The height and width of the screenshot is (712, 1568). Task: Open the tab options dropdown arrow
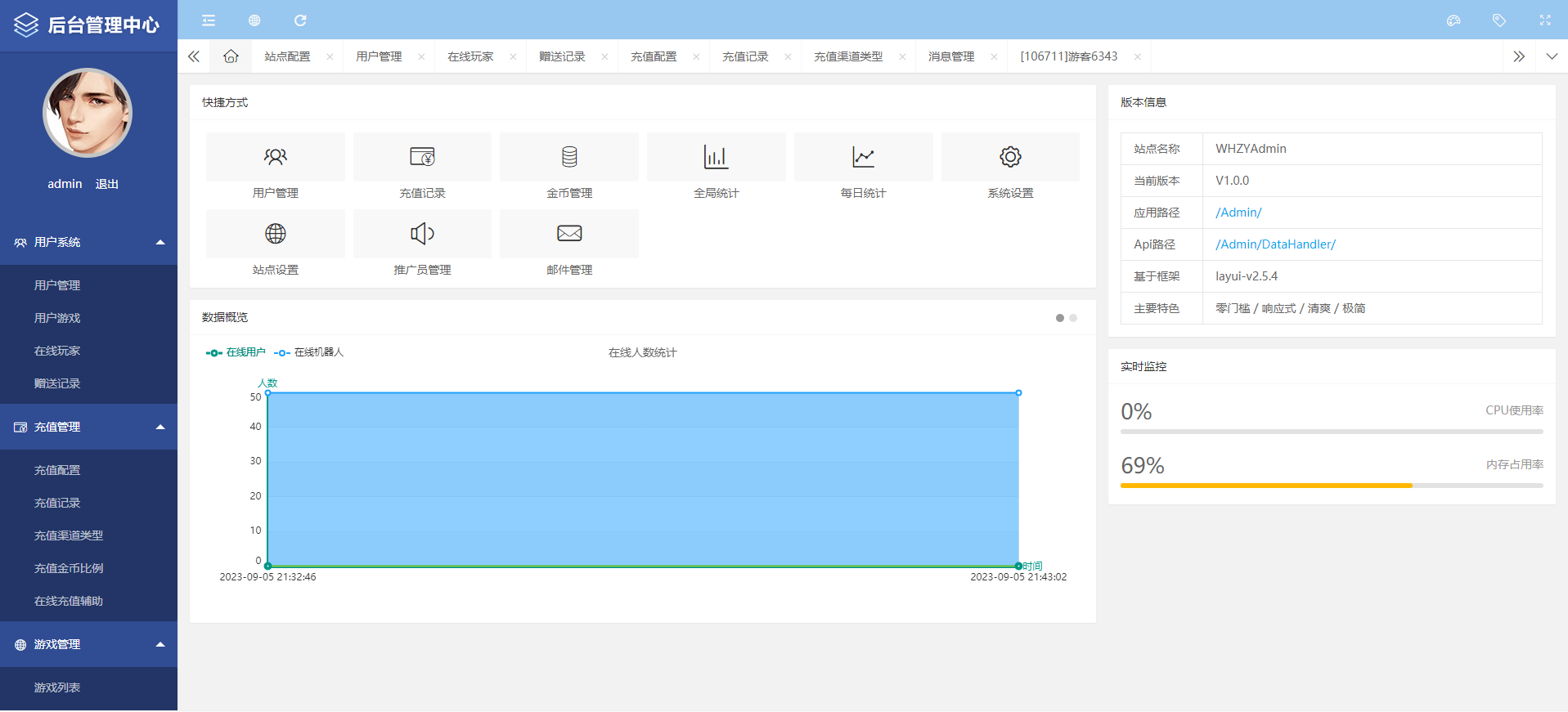coord(1552,56)
